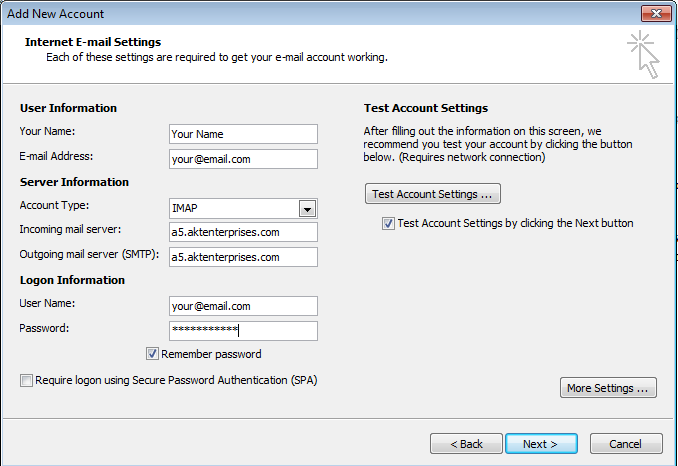
Task: Click the Outgoing mail server (SMTP) field
Action: 243,257
